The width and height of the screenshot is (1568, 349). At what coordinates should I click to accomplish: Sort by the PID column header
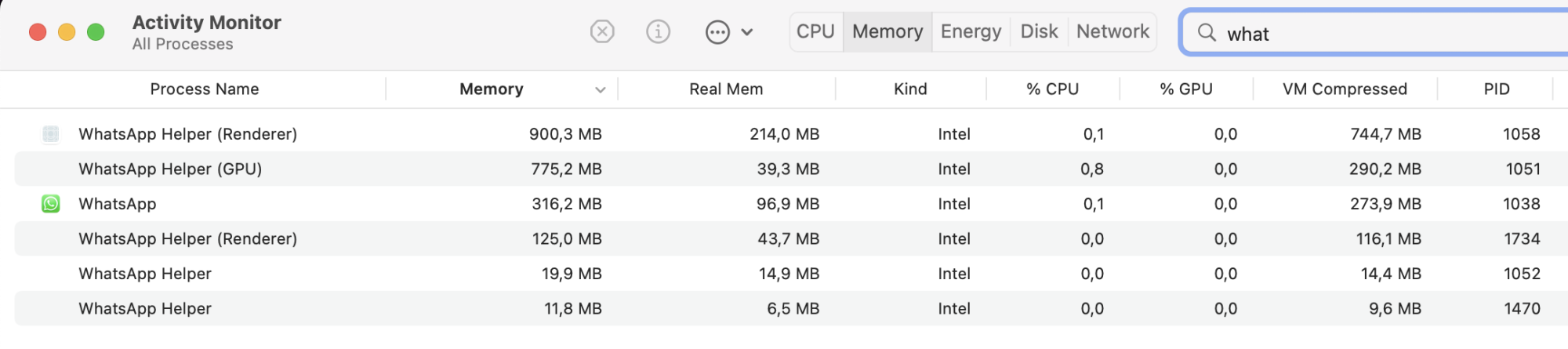(1496, 89)
